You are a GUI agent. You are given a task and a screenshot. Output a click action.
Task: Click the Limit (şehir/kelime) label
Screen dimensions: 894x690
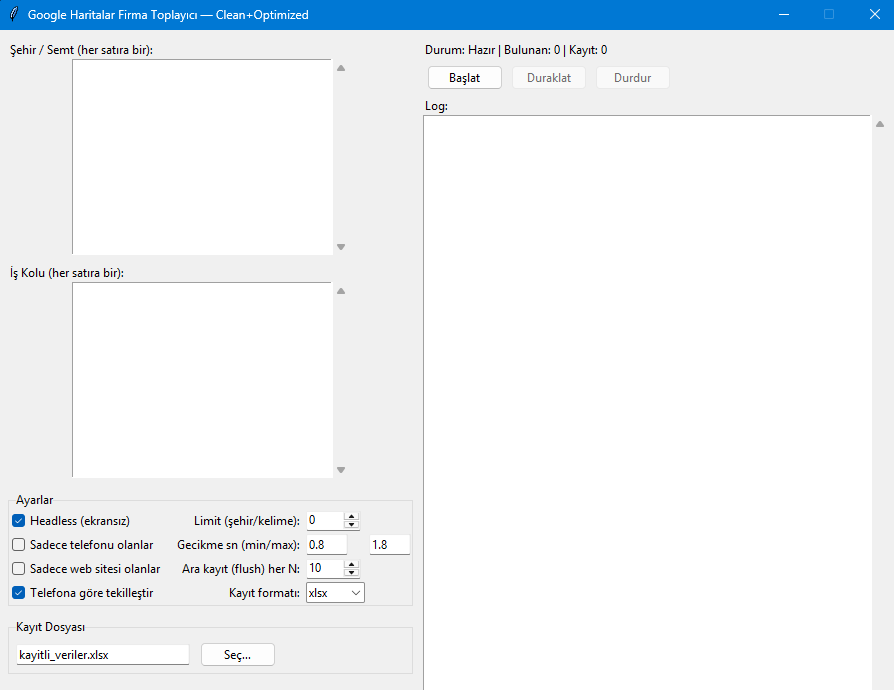pyautogui.click(x=247, y=521)
